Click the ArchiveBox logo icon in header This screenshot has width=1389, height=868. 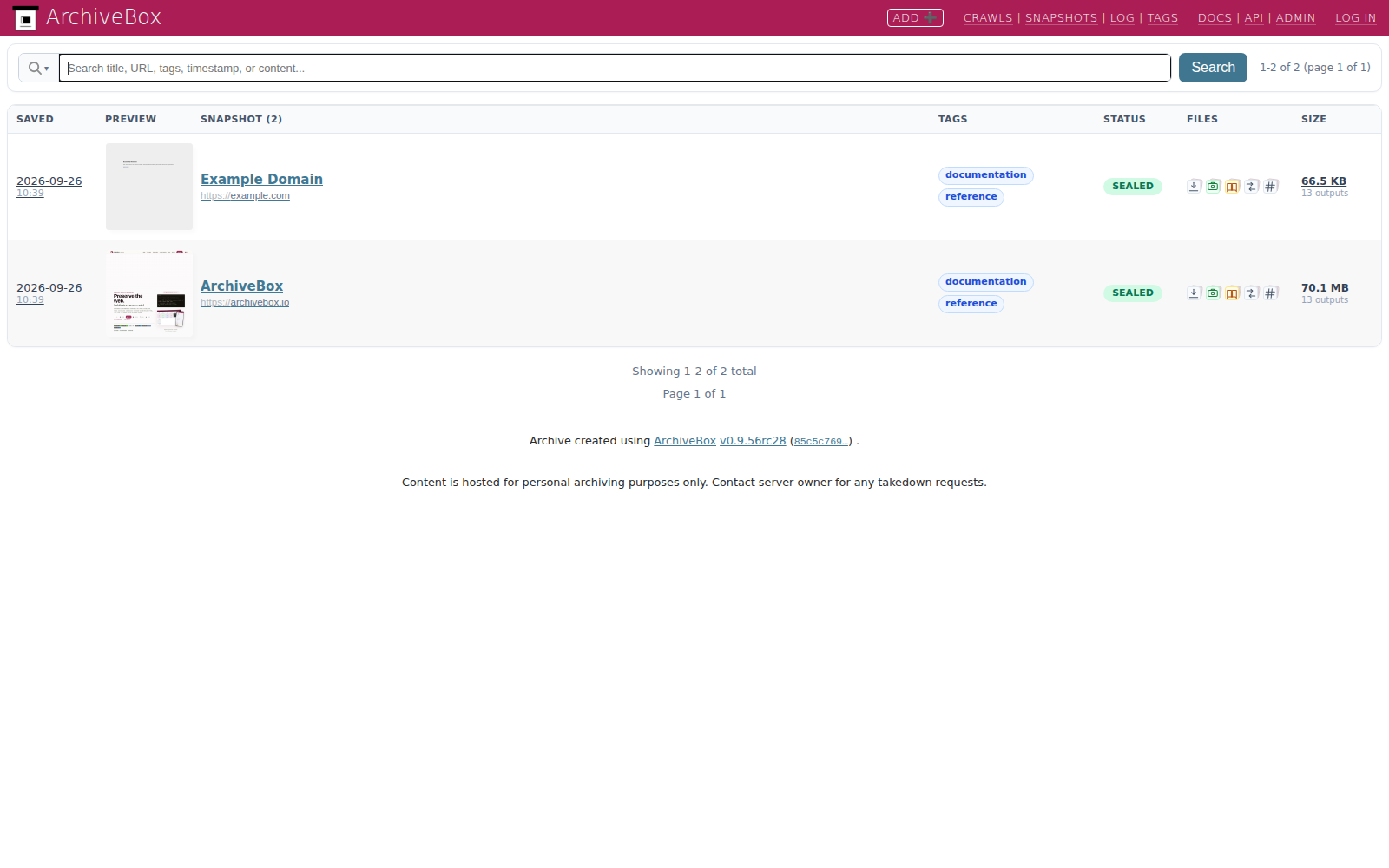pyautogui.click(x=25, y=17)
